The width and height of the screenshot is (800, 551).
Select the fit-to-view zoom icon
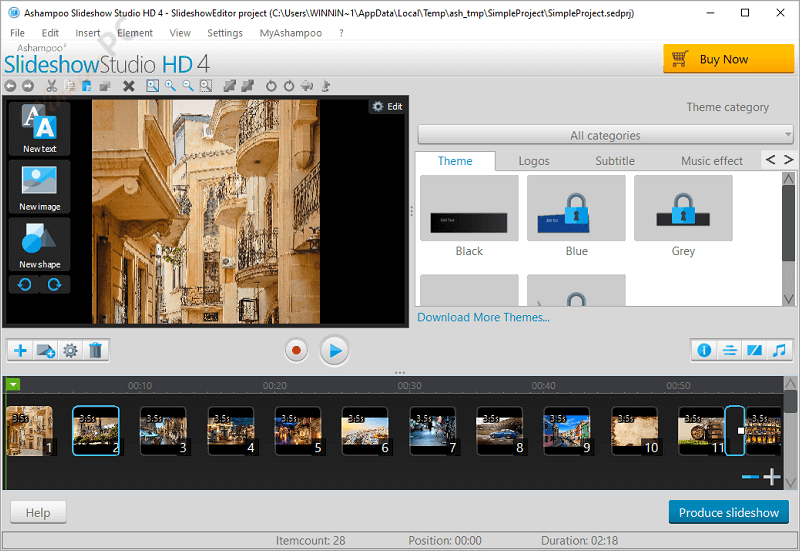pos(152,86)
